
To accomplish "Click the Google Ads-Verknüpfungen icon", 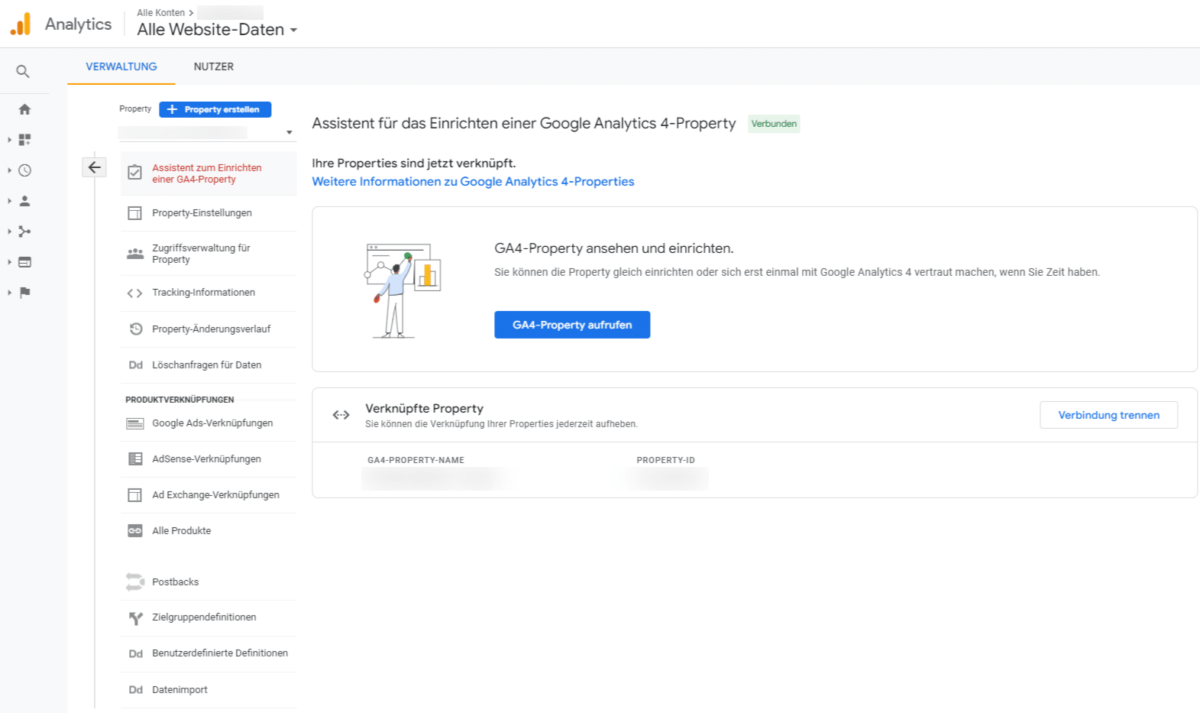I will pos(135,424).
